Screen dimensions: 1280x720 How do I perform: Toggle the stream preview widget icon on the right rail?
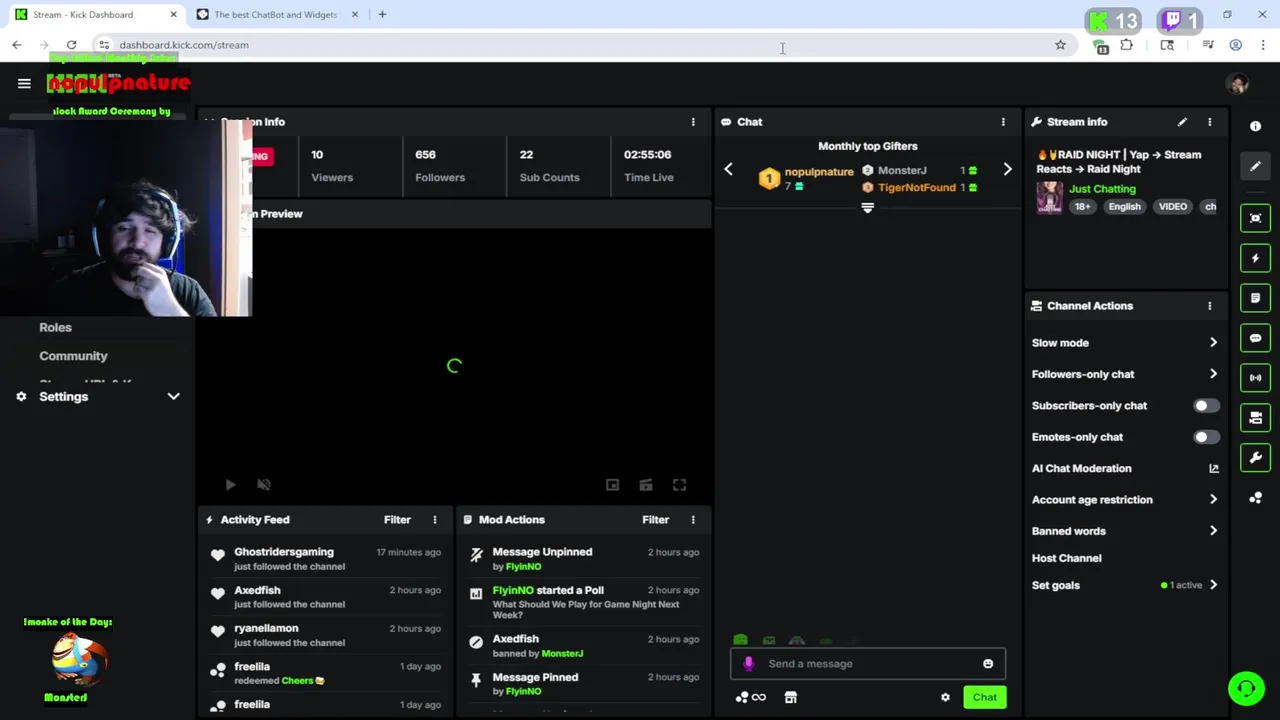1255,218
